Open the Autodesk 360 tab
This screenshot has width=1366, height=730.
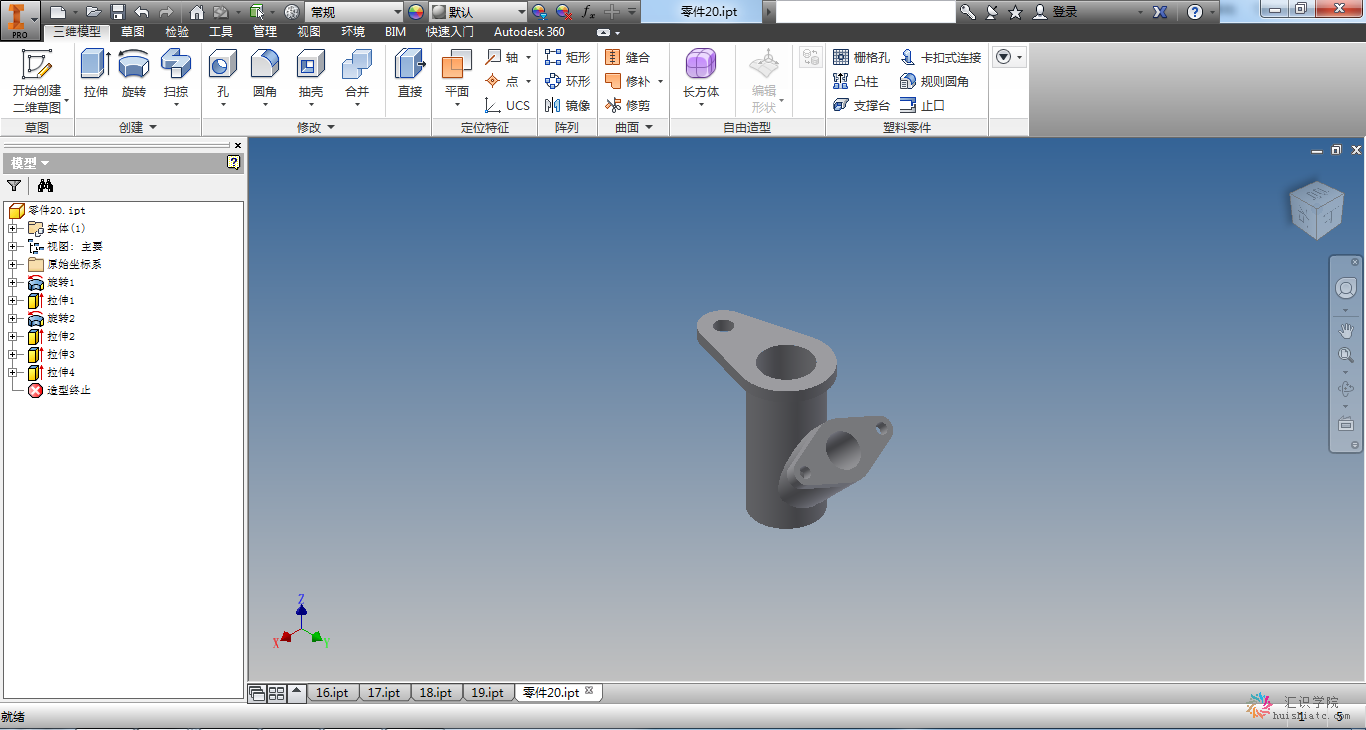tap(529, 31)
